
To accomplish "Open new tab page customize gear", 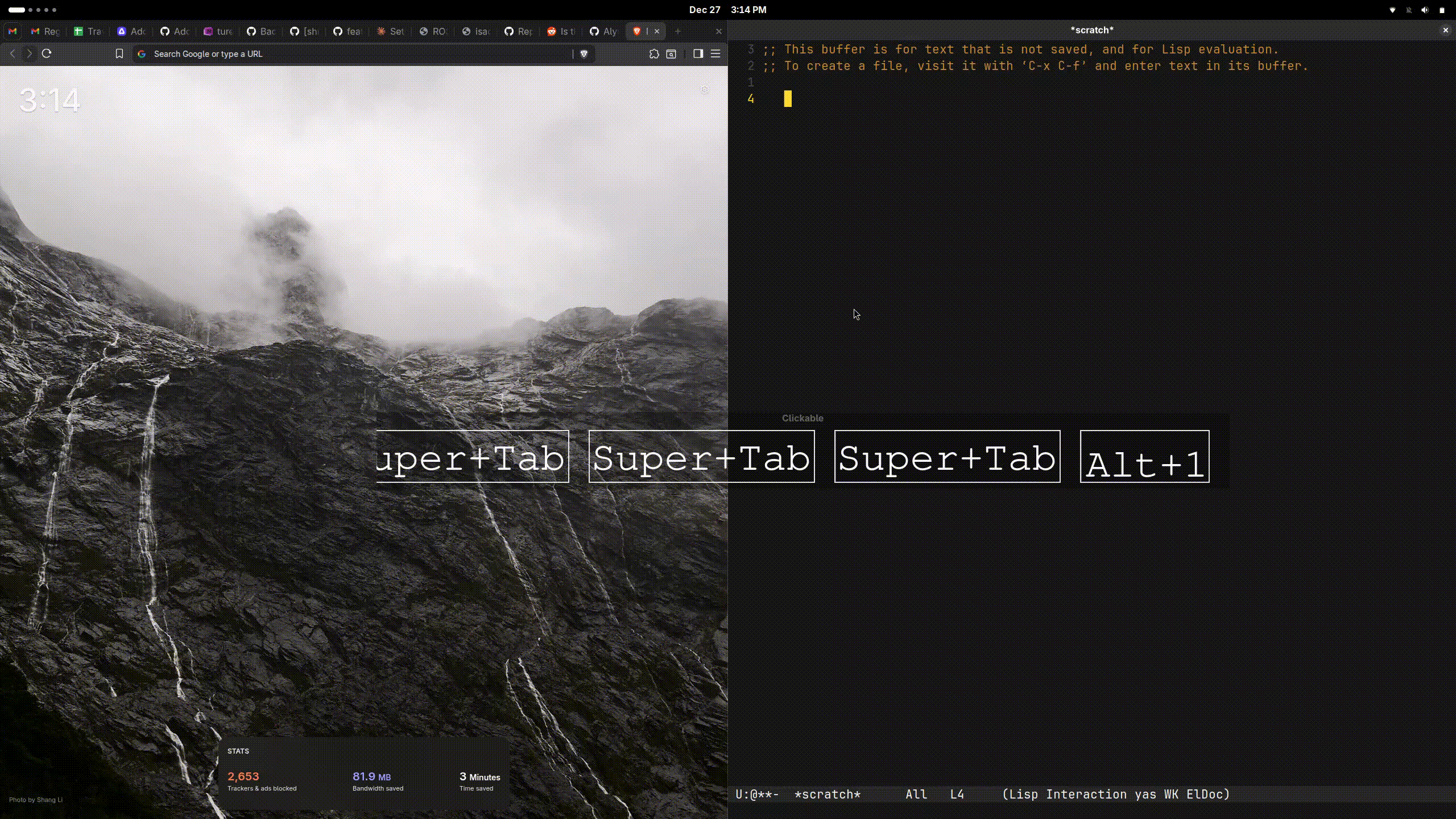I will (x=705, y=89).
